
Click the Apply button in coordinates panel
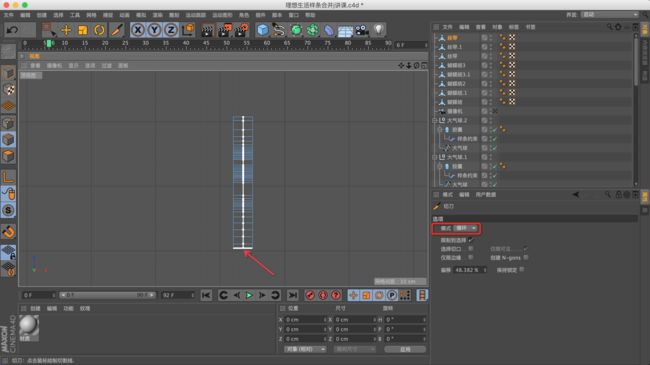[x=405, y=349]
